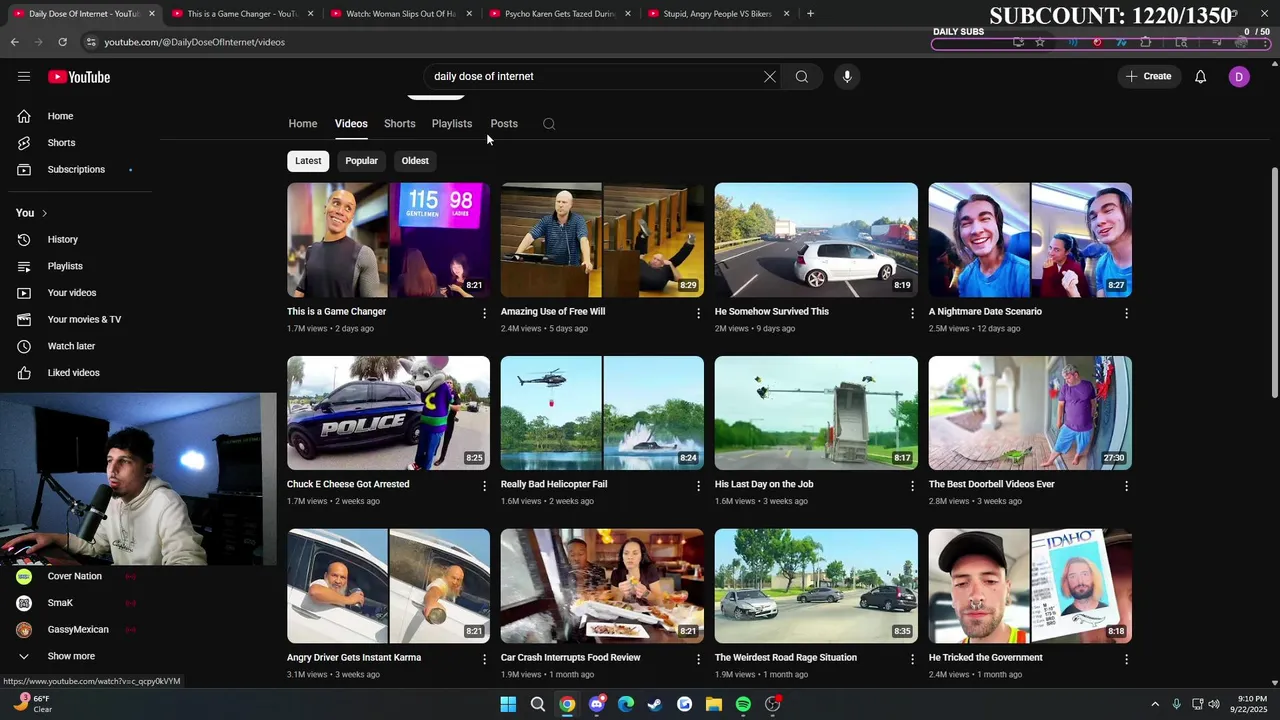This screenshot has width=1280, height=720.
Task: Click the page vertical scrollbar
Action: pyautogui.click(x=1274, y=283)
